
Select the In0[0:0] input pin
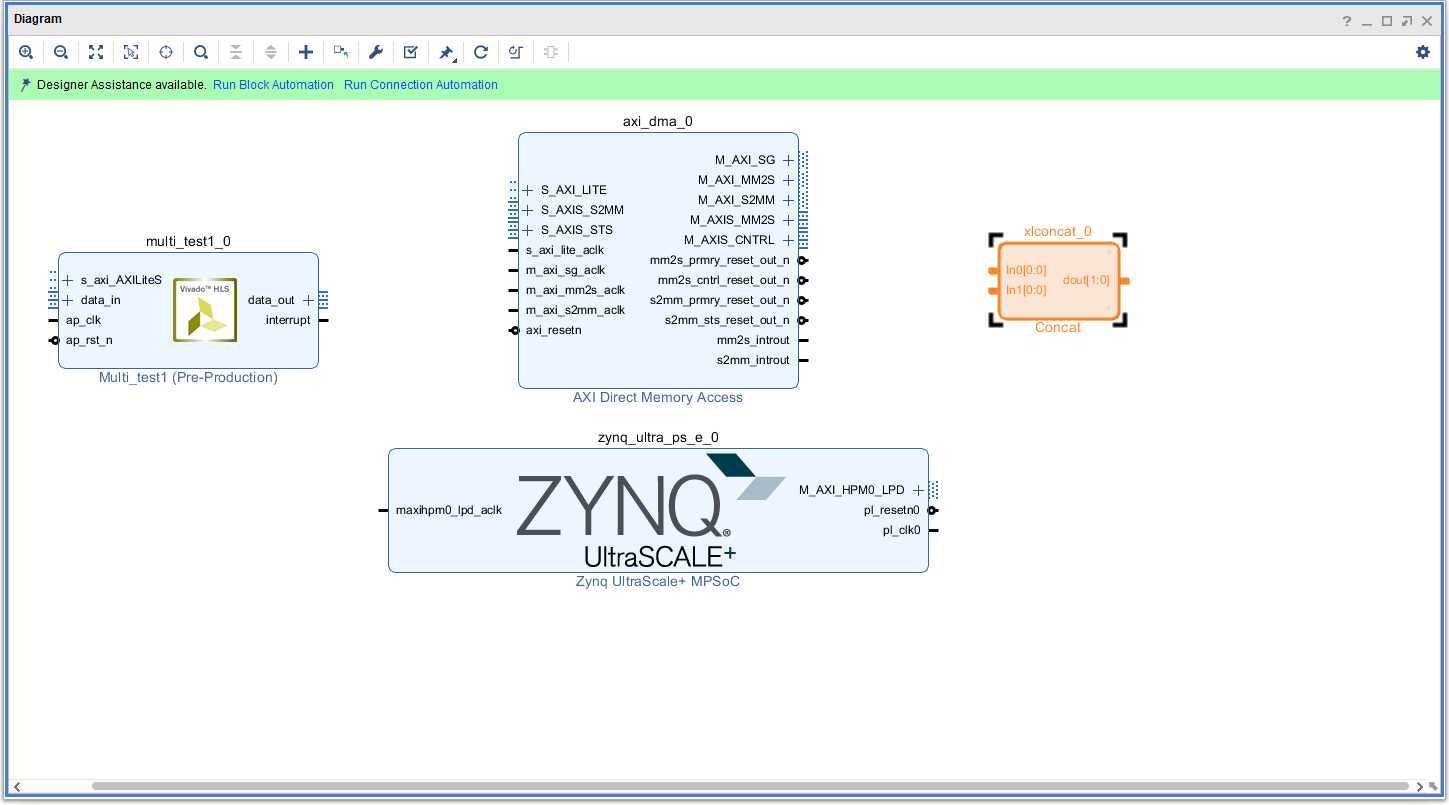[1026, 270]
